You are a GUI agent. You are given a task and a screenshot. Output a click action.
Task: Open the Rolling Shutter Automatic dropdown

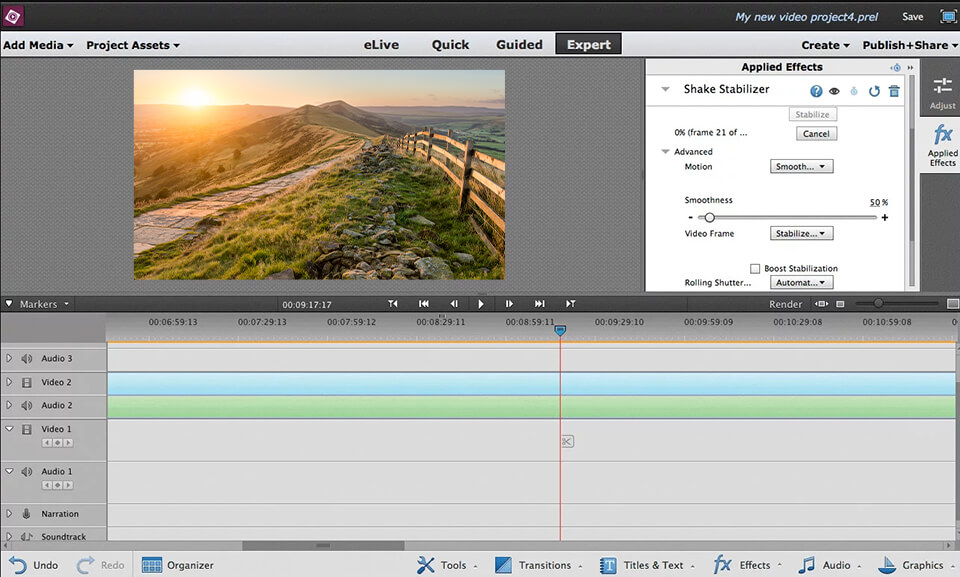coord(802,282)
